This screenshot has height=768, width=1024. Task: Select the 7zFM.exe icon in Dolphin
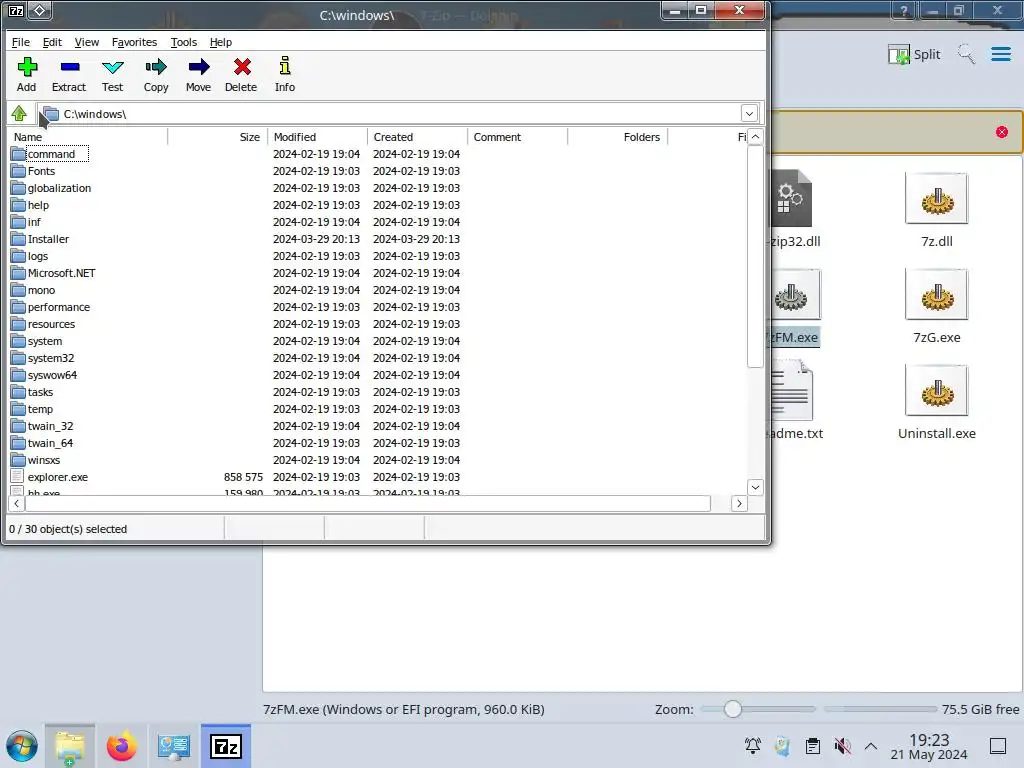(x=792, y=296)
